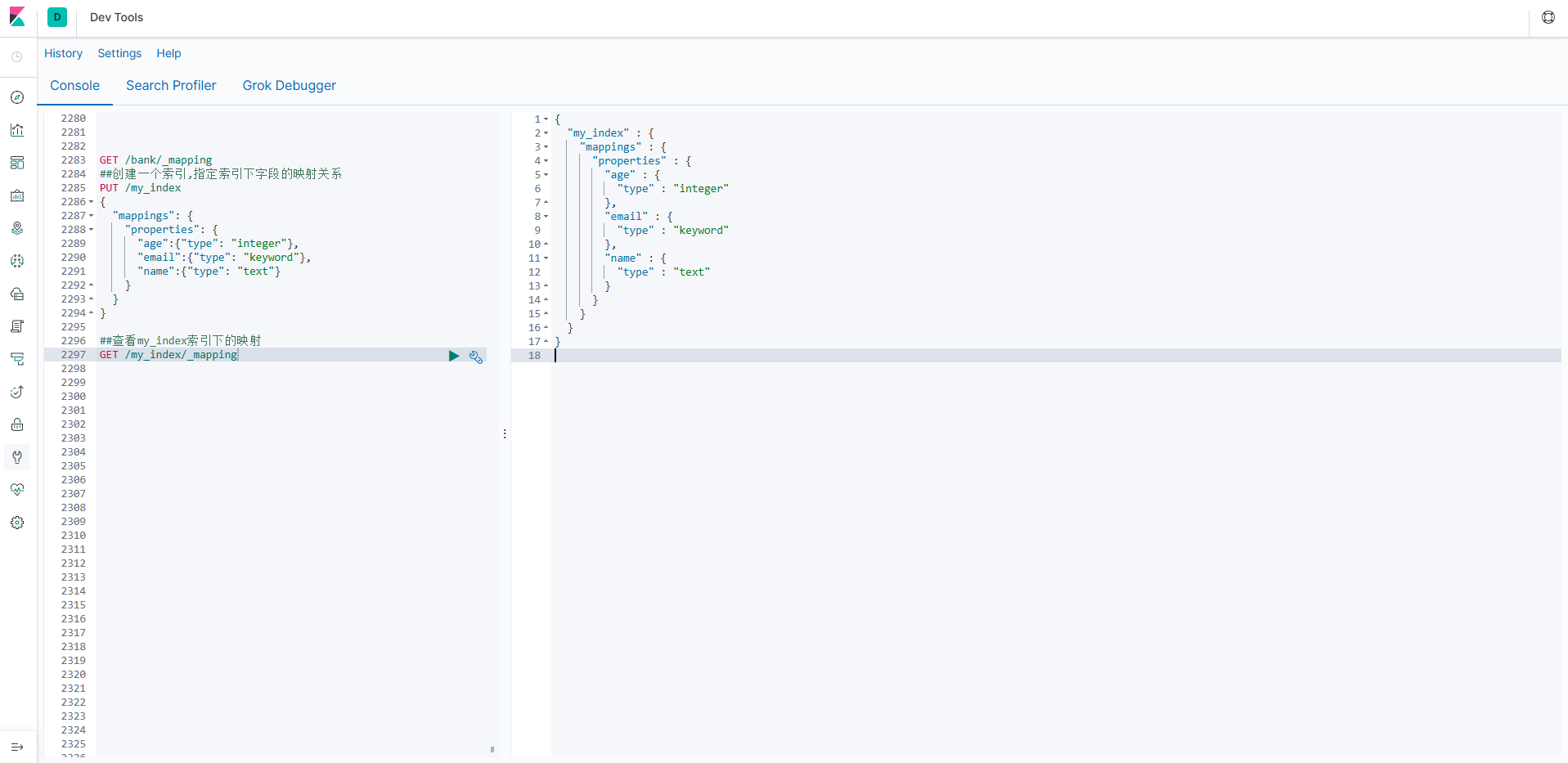Open Machine Learning from the sidebar
1568x763 pixels.
[x=17, y=261]
